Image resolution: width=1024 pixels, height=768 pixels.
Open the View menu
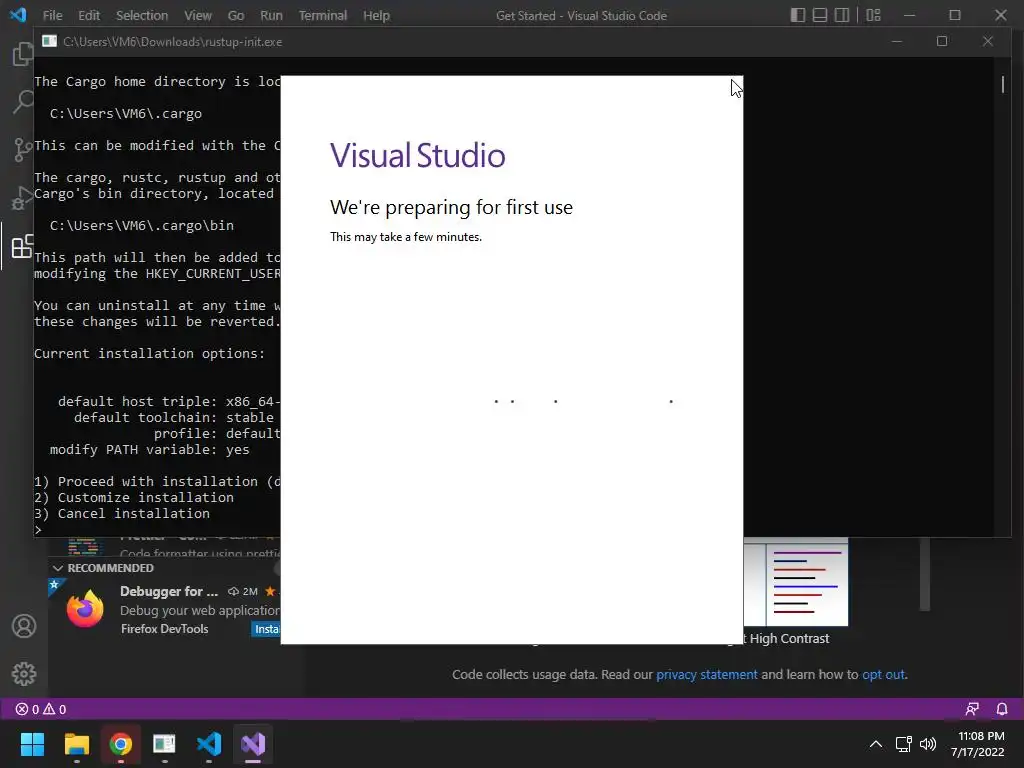[197, 15]
